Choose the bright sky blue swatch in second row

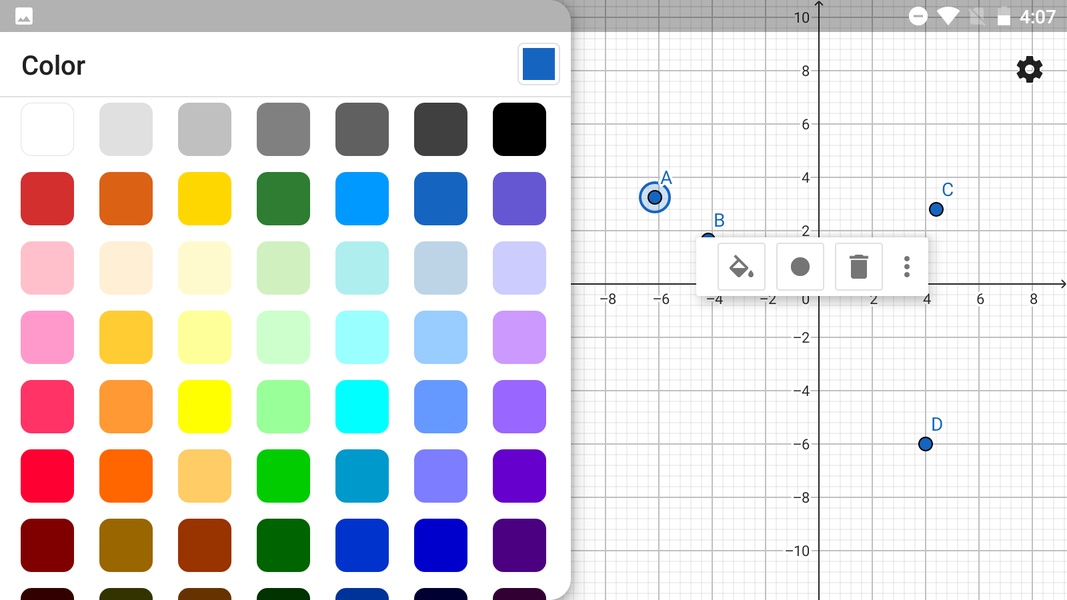point(362,199)
